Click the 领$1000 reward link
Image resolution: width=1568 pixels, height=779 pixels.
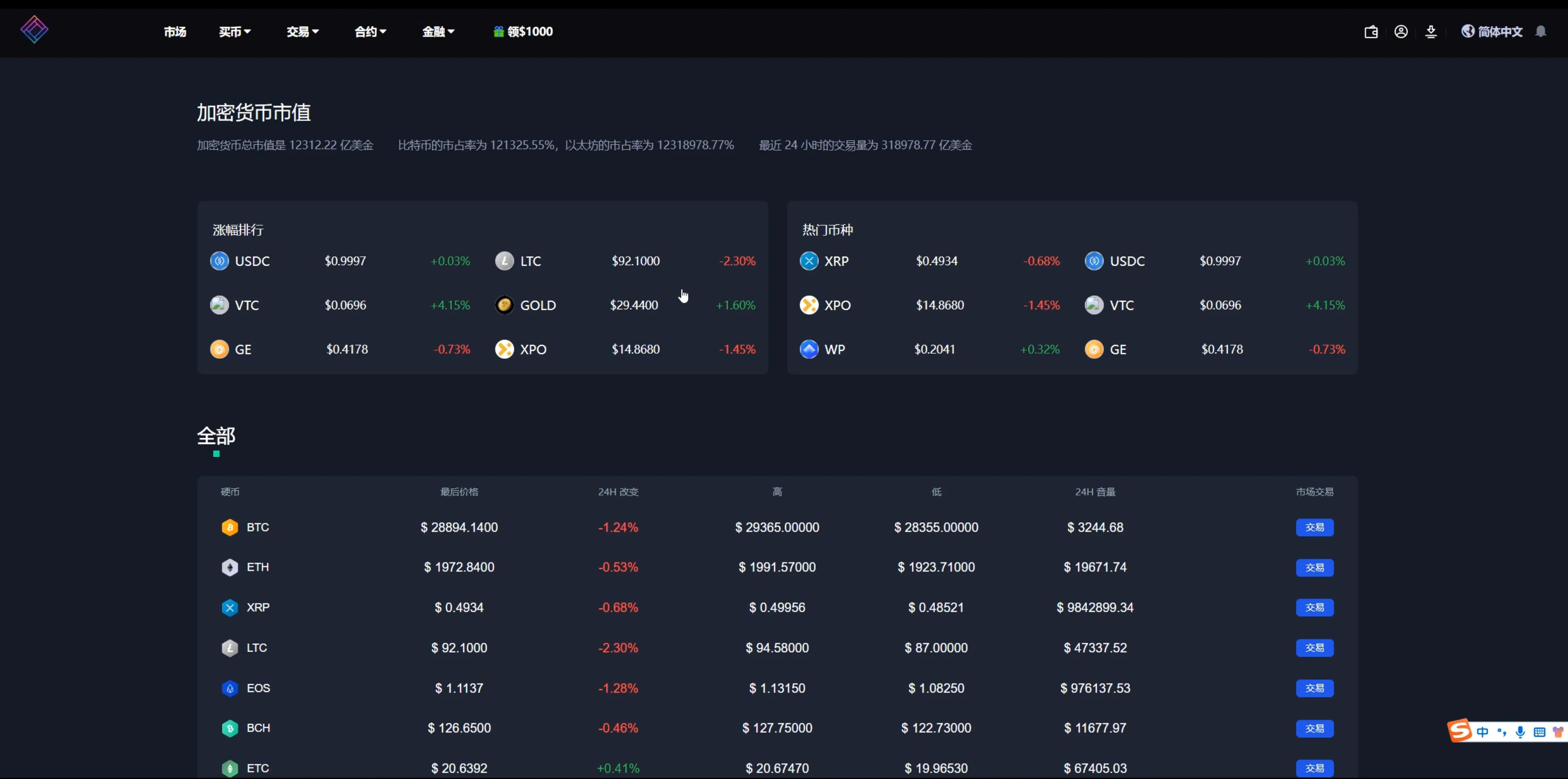[523, 32]
